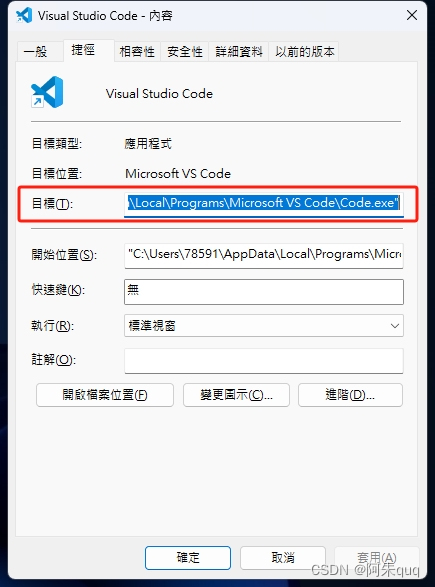Click the 目標 path input field
Screen dimensions: 435x587
point(264,204)
